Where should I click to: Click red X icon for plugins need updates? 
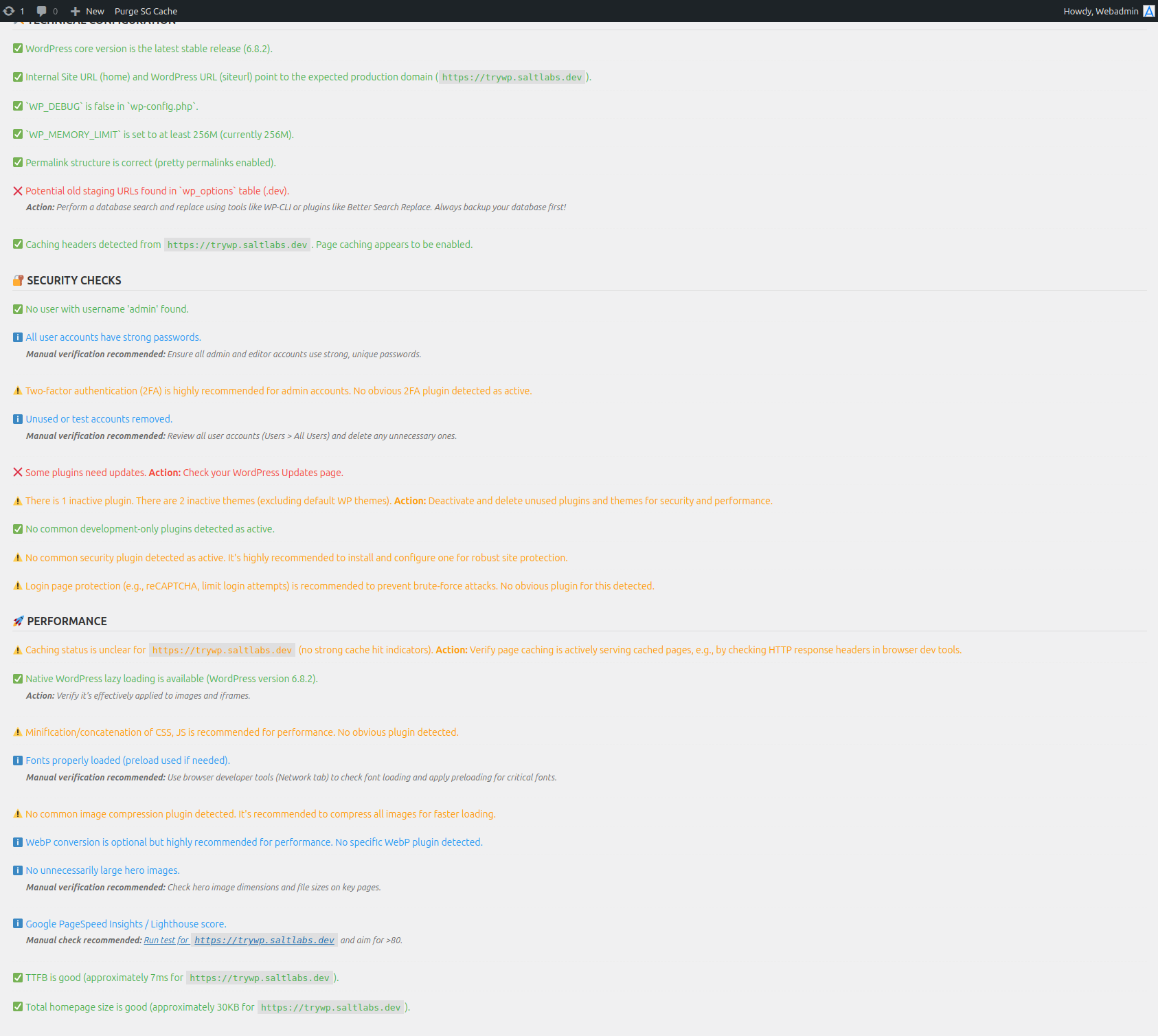[x=18, y=472]
